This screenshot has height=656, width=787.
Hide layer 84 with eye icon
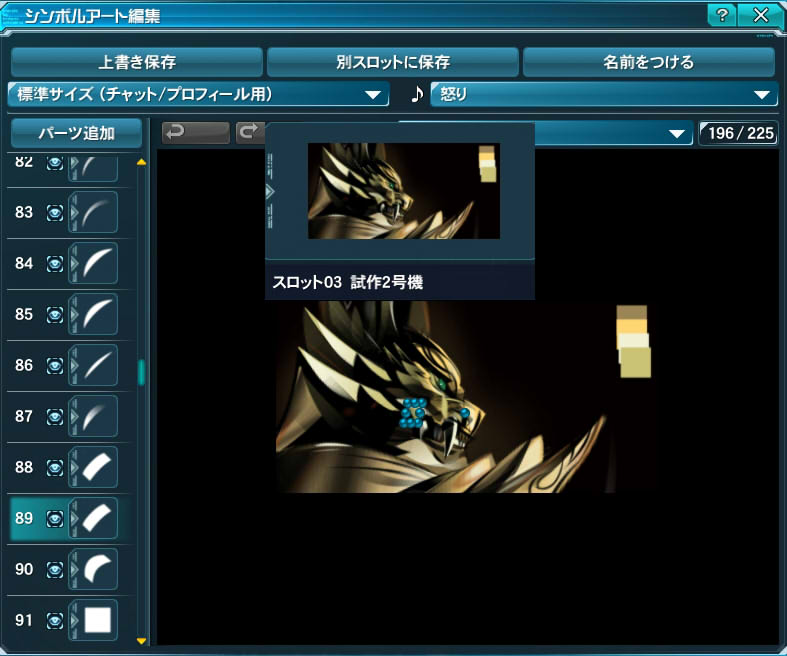(x=55, y=264)
